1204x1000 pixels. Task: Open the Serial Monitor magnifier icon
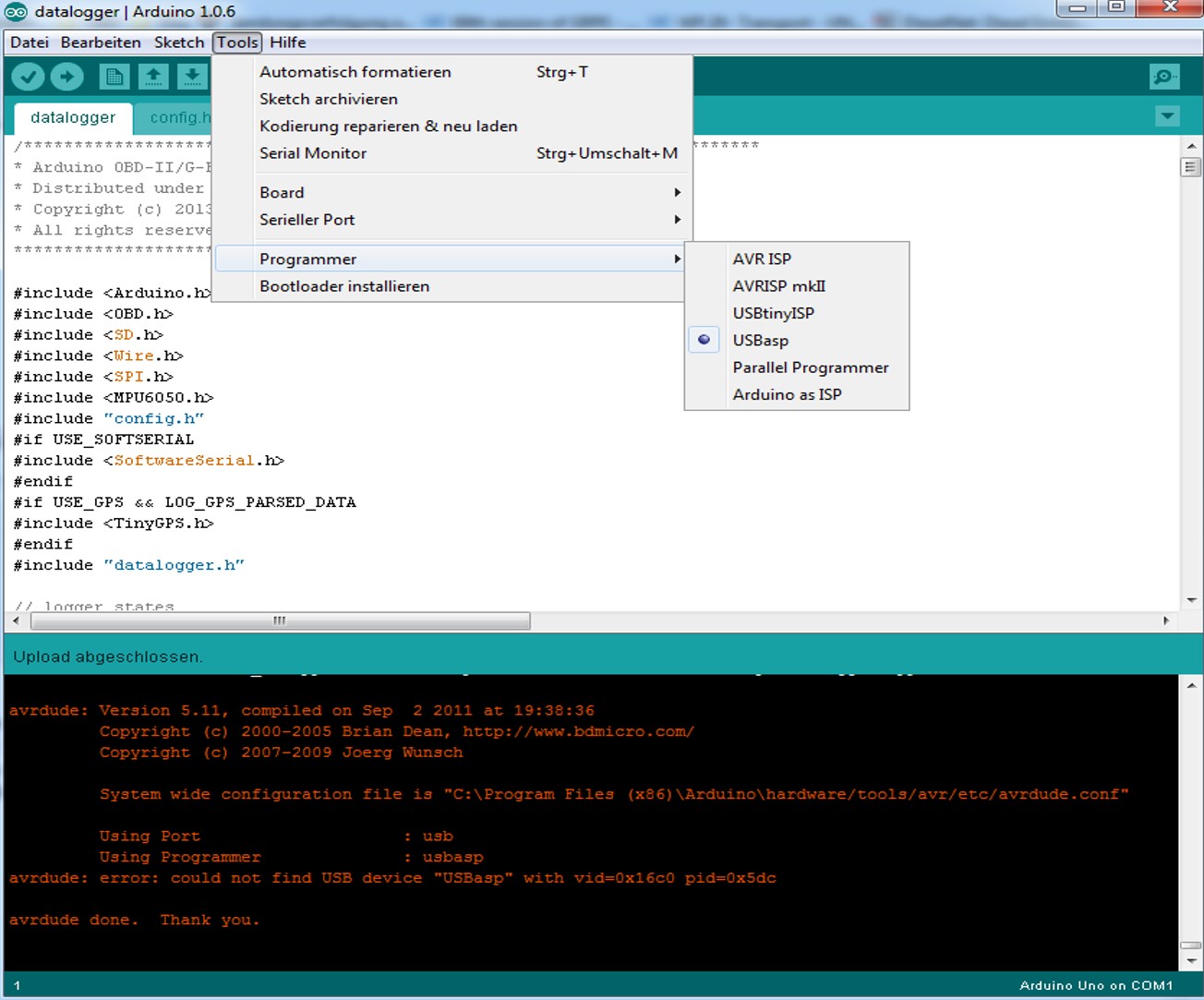[x=1164, y=77]
